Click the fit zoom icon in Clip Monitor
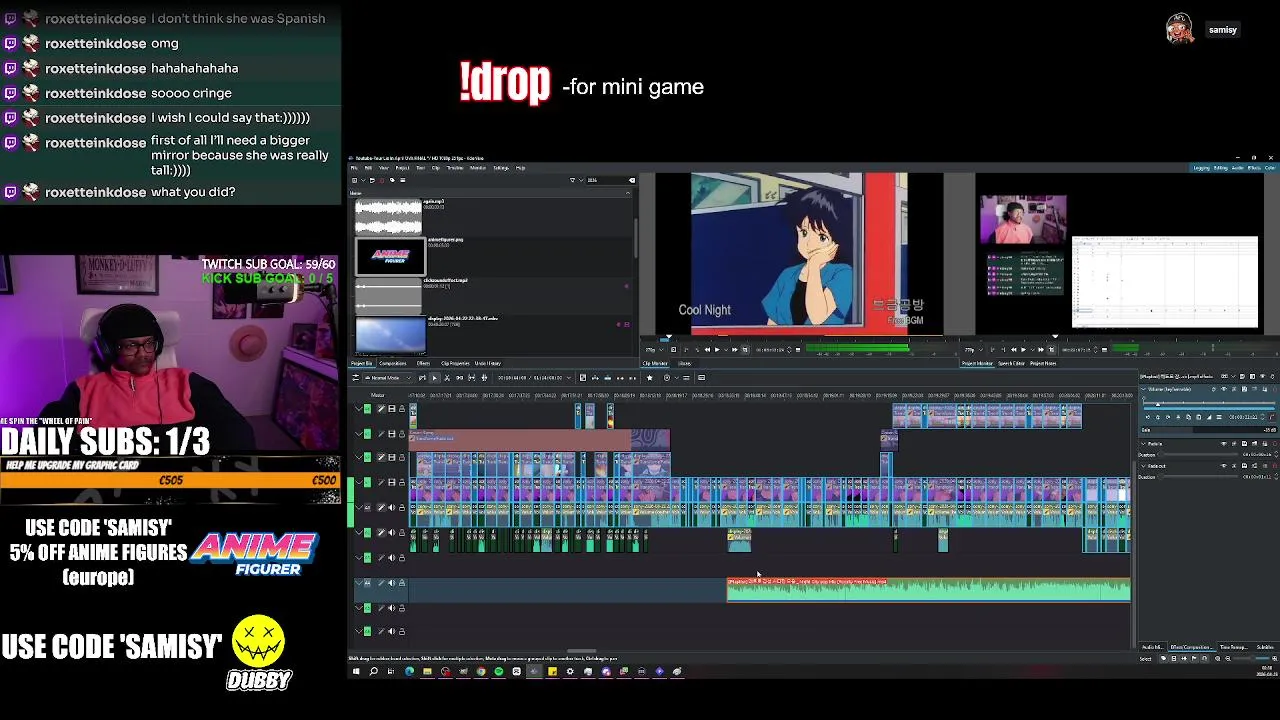The height and width of the screenshot is (720, 1280). tap(674, 350)
